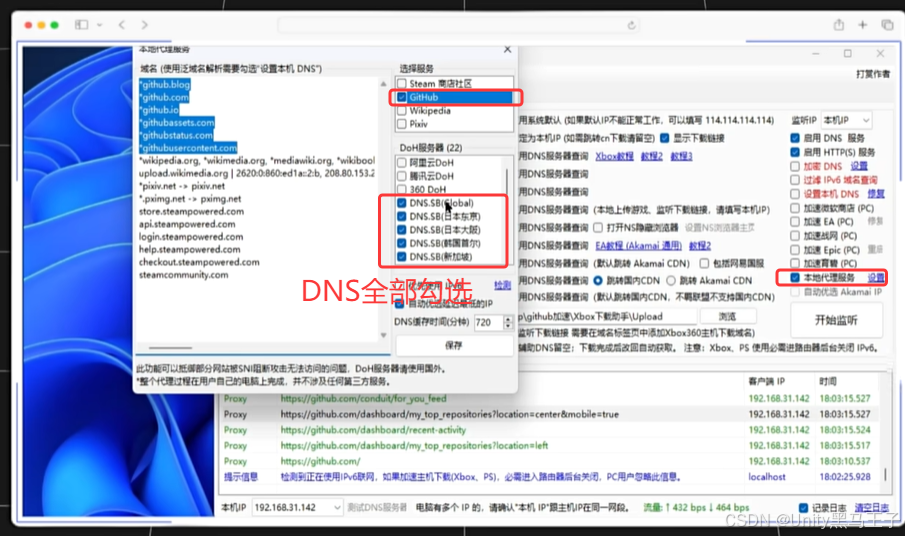The image size is (905, 536).
Task: Toggle DNS.SB(Global) server checkbox
Action: [x=402, y=203]
